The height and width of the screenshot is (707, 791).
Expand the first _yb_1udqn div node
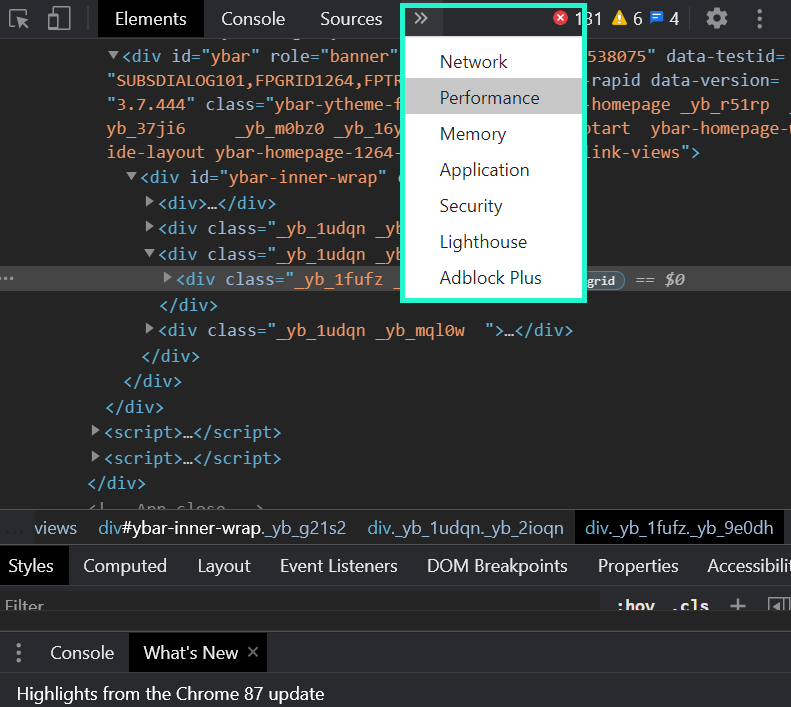coord(149,227)
